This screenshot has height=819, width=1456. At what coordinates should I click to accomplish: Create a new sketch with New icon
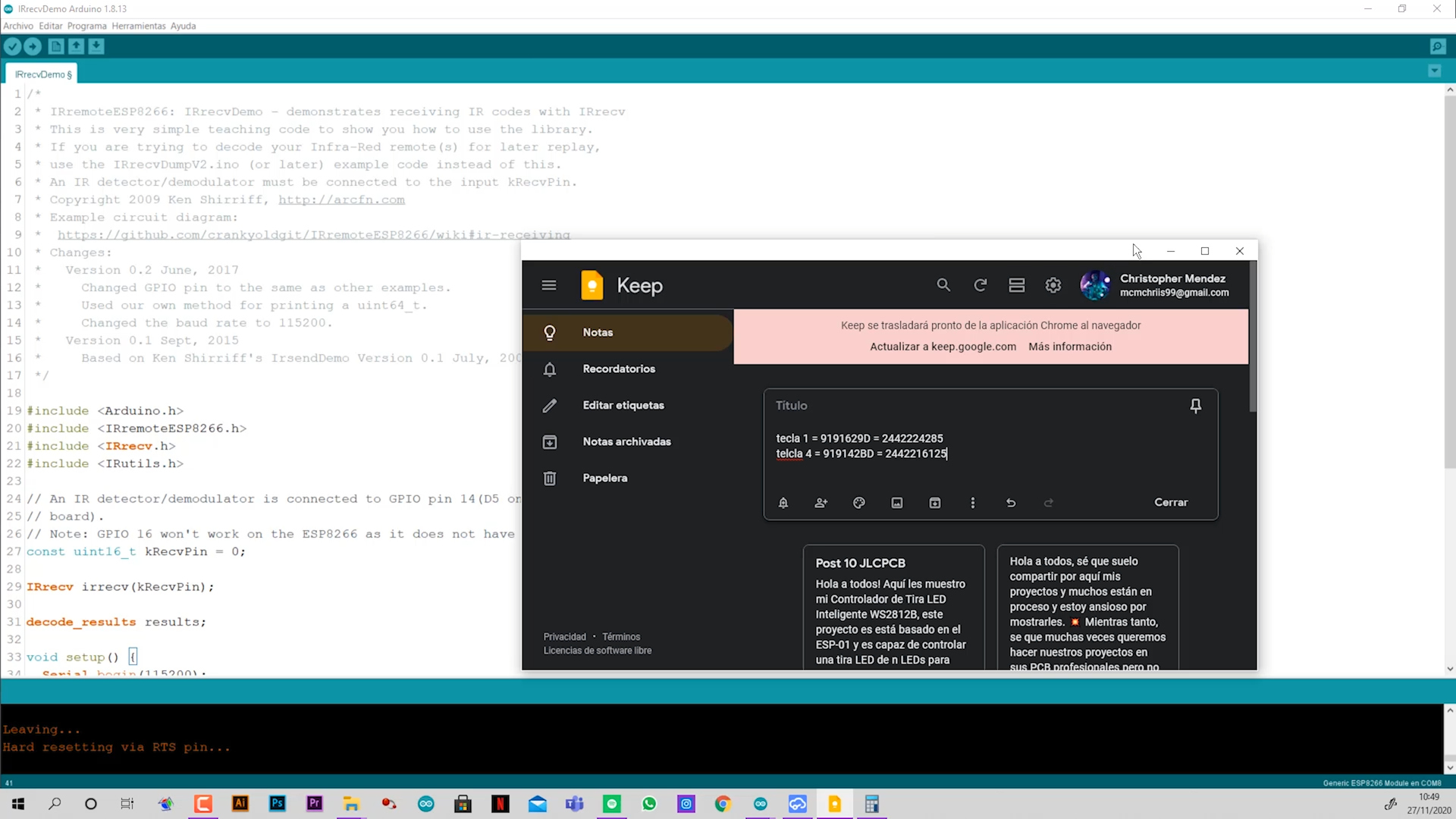click(56, 46)
